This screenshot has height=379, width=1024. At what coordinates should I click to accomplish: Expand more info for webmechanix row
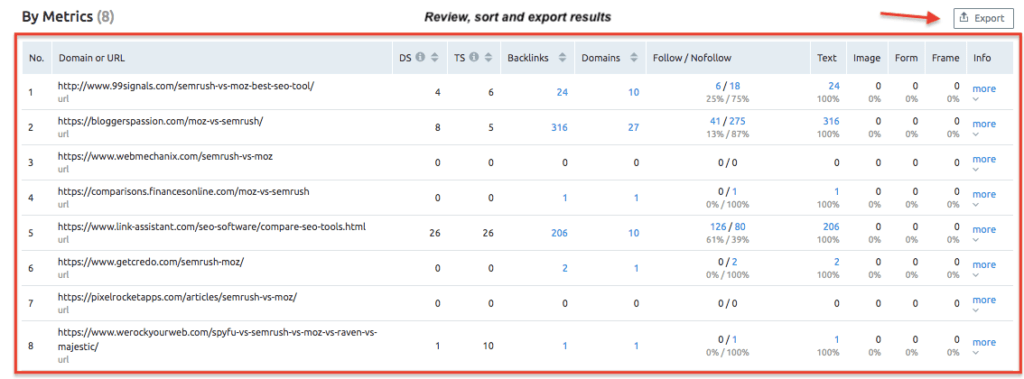click(x=984, y=159)
